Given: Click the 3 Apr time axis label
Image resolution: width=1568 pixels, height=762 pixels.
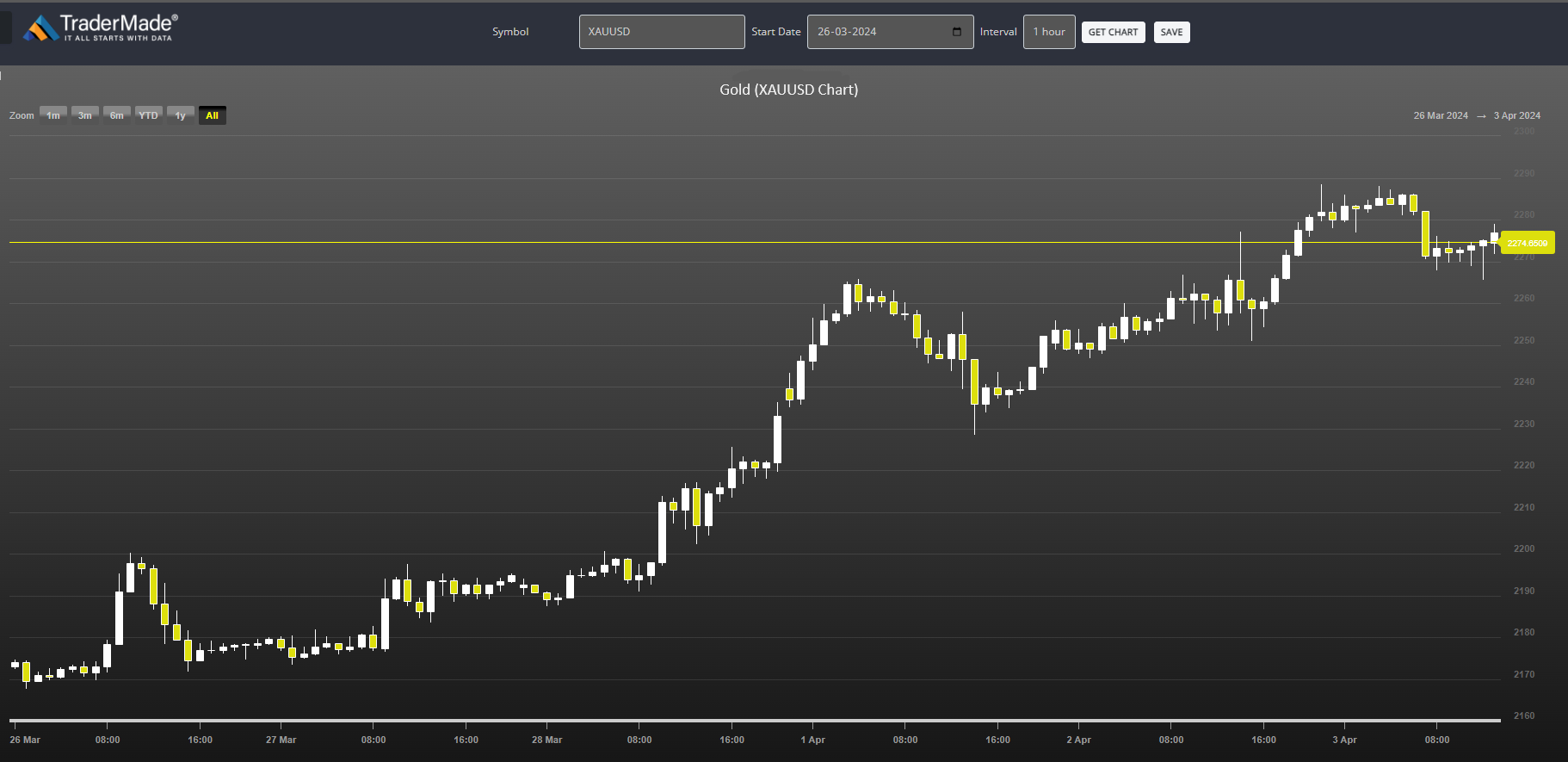Looking at the screenshot, I should click(x=1345, y=740).
